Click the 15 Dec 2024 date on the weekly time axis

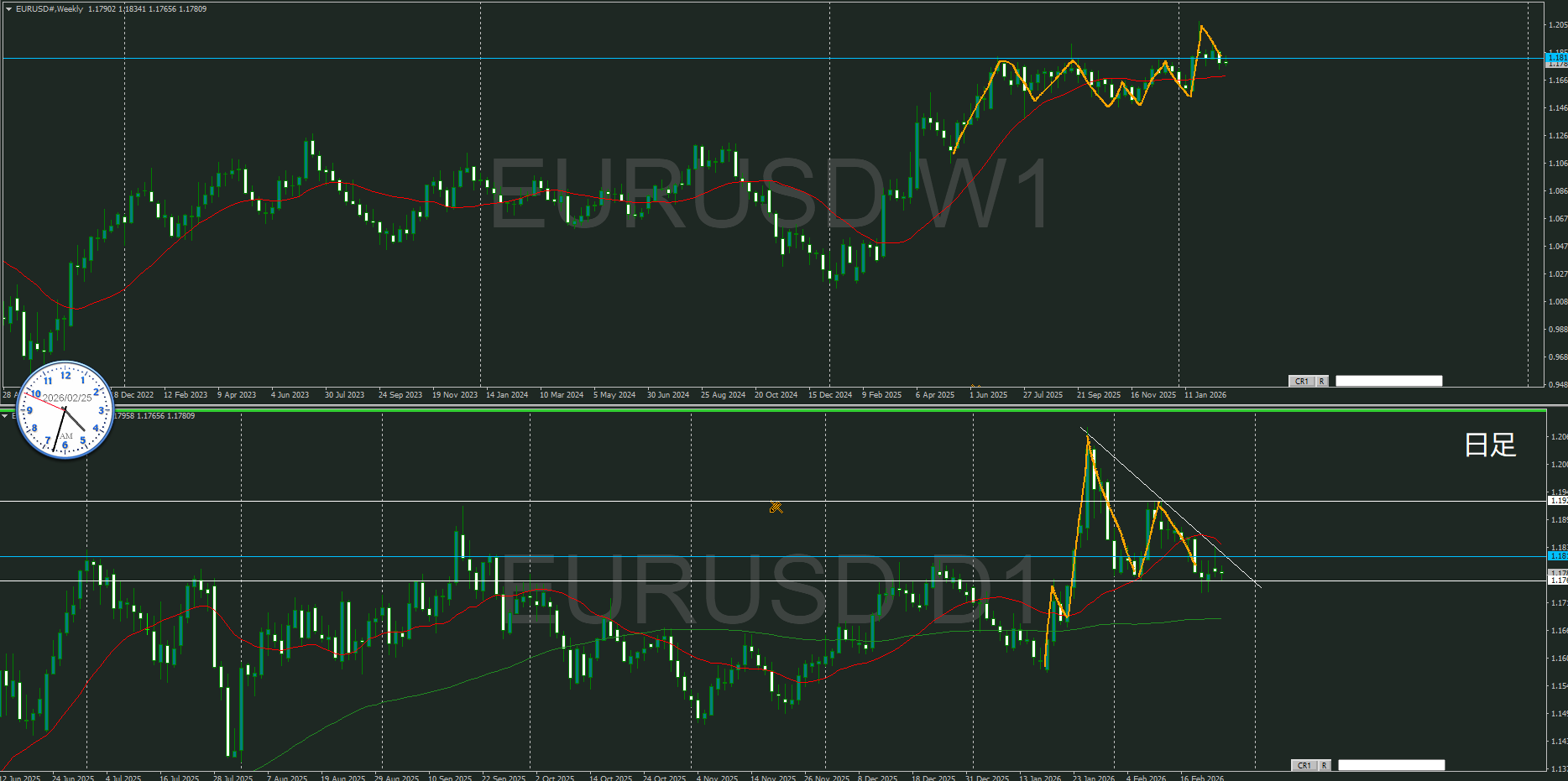coord(829,395)
